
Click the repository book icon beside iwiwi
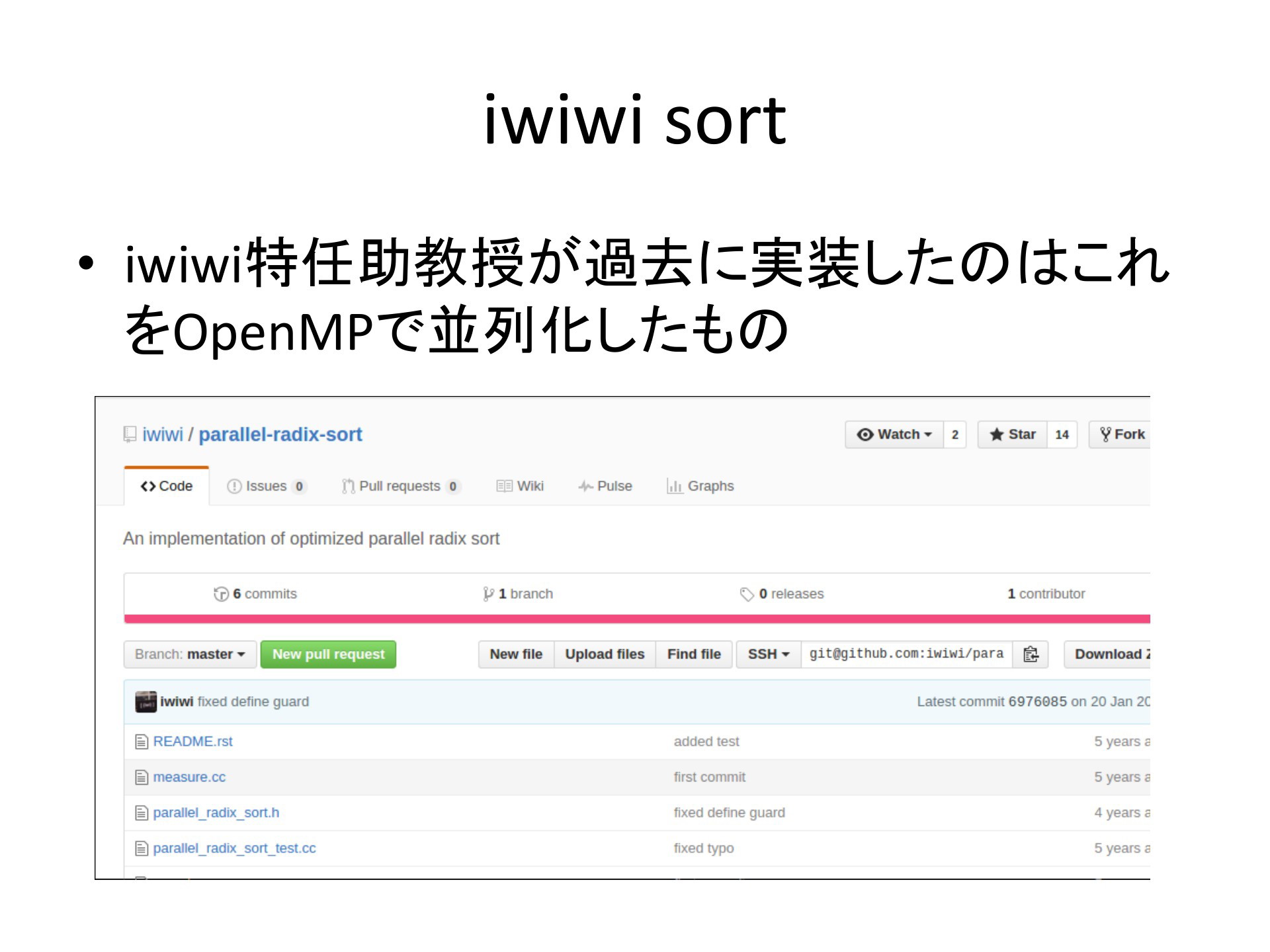coord(130,434)
